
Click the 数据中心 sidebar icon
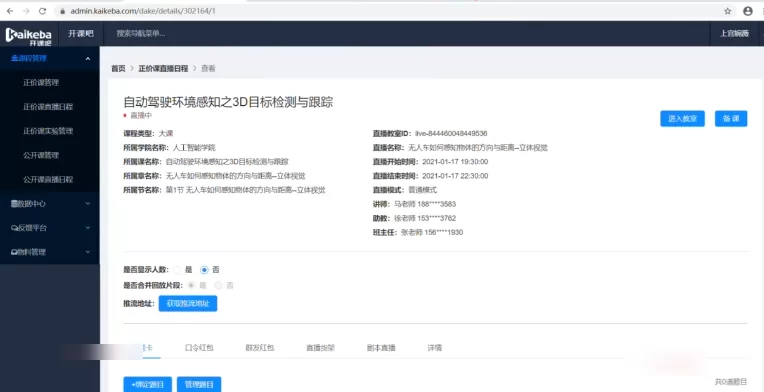click(14, 204)
